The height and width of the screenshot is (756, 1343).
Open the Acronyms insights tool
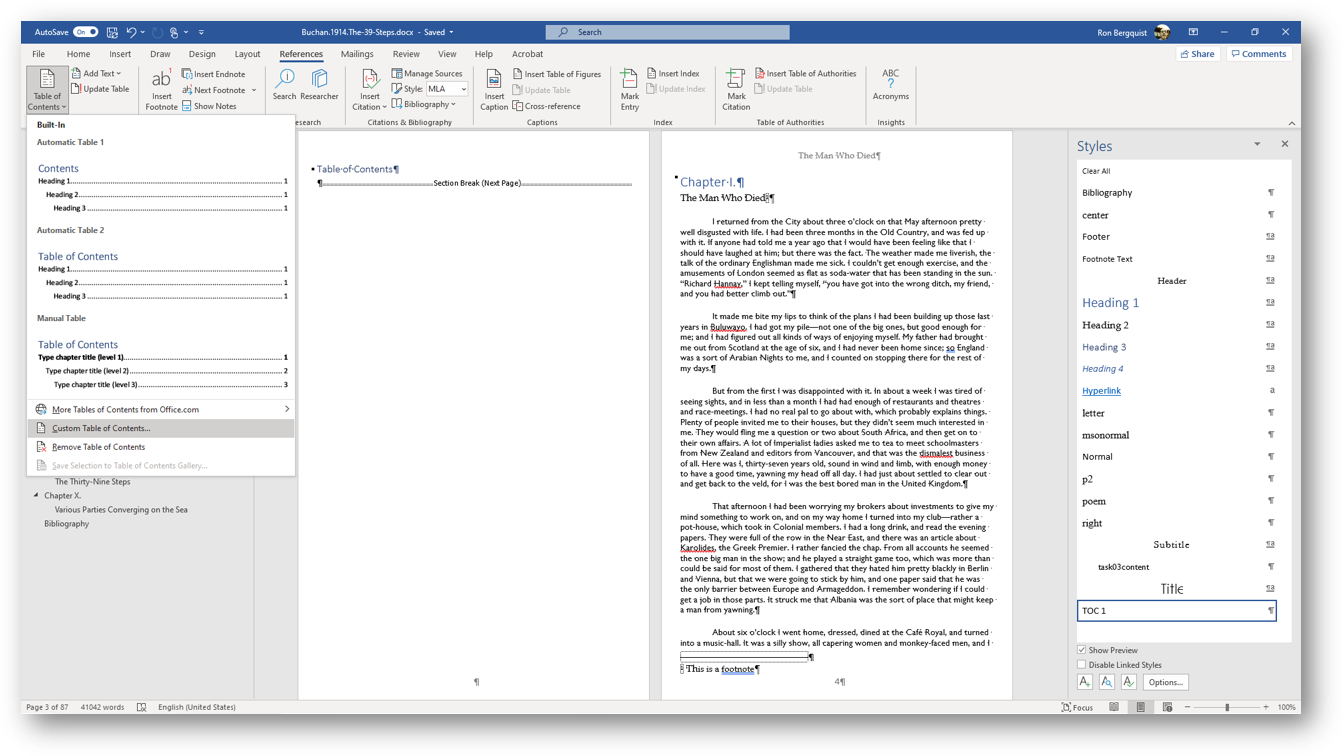click(890, 81)
